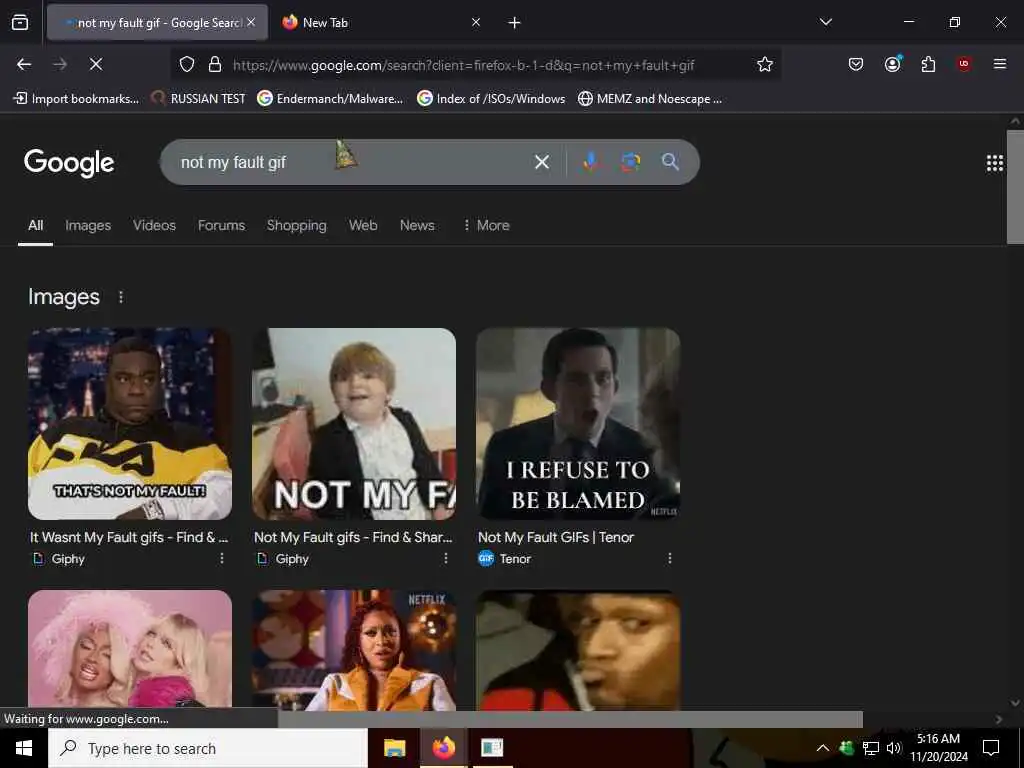Switch to the New Tab tab
This screenshot has width=1024, height=768.
(x=379, y=23)
